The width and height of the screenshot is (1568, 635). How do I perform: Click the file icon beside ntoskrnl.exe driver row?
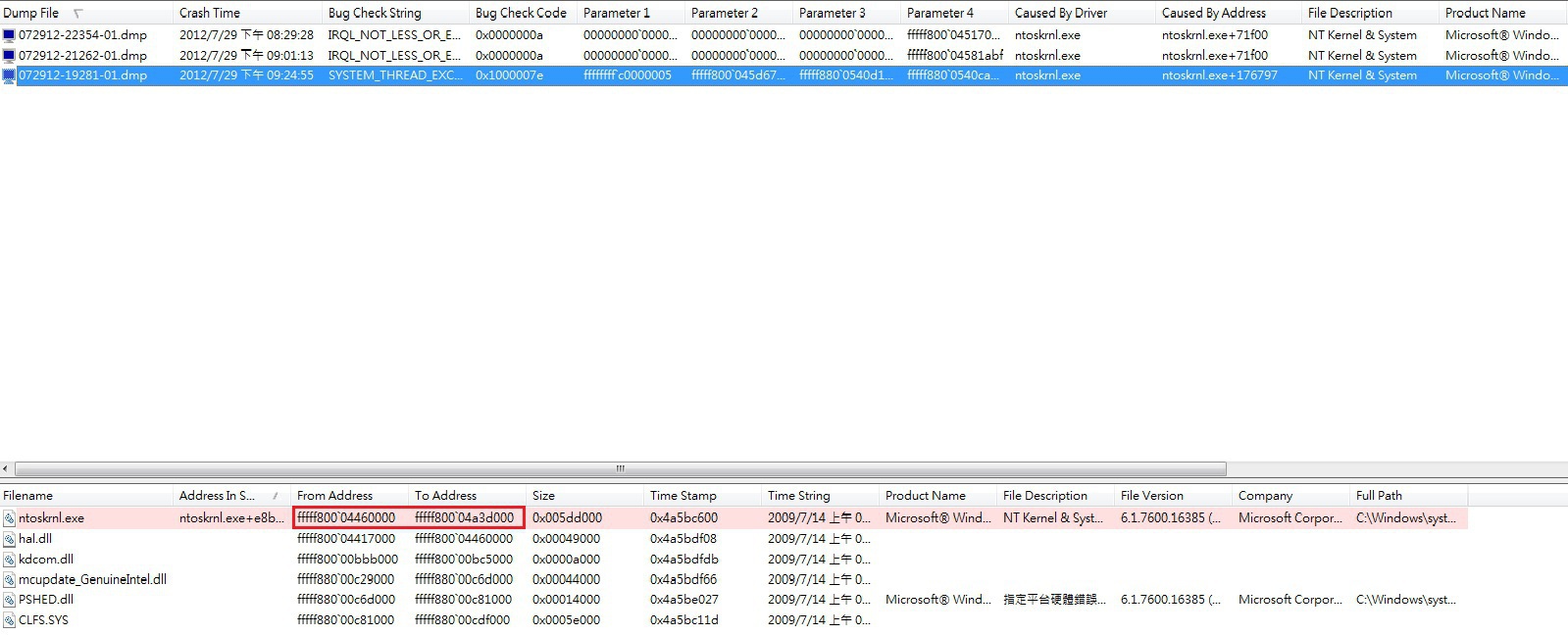click(9, 517)
